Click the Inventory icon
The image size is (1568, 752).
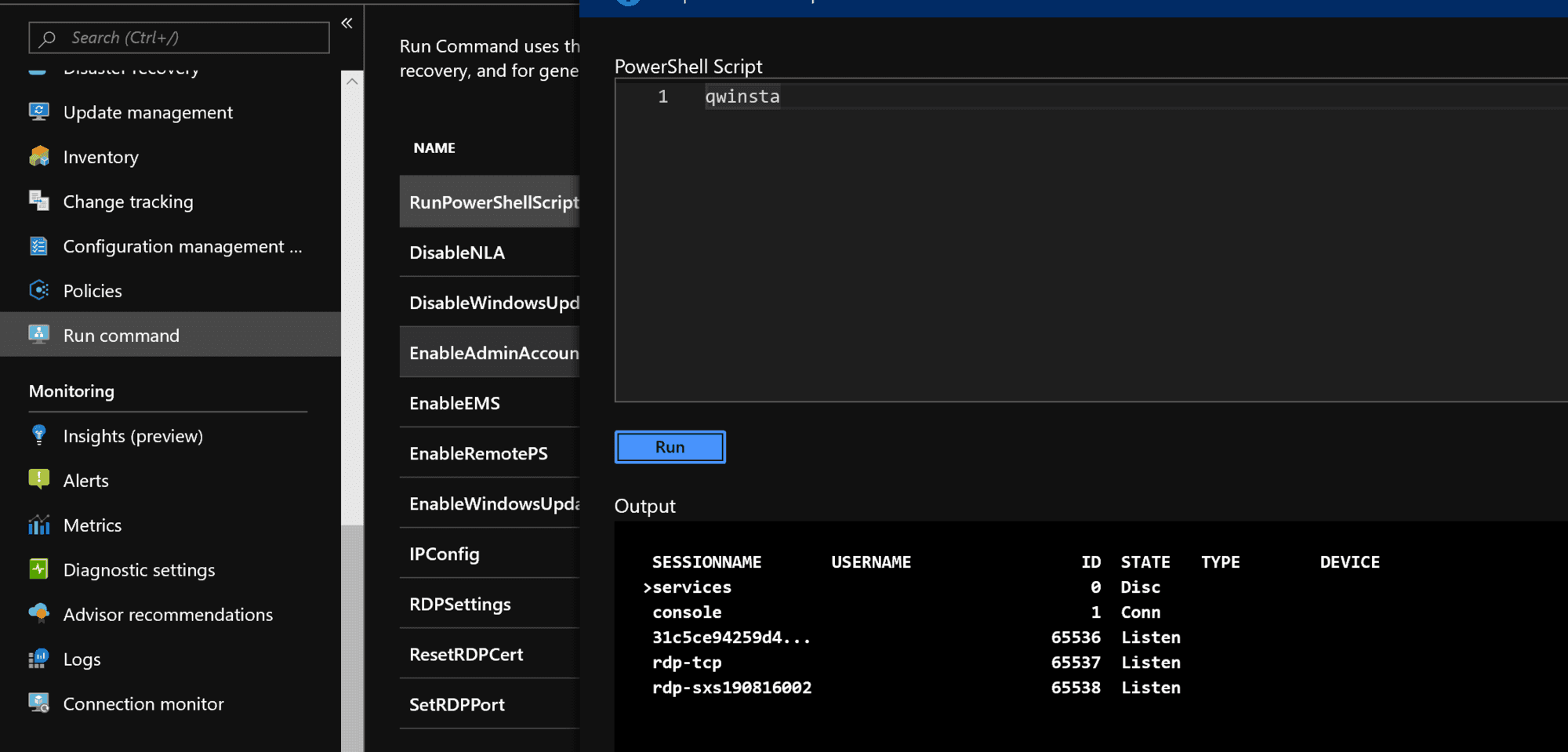click(38, 157)
